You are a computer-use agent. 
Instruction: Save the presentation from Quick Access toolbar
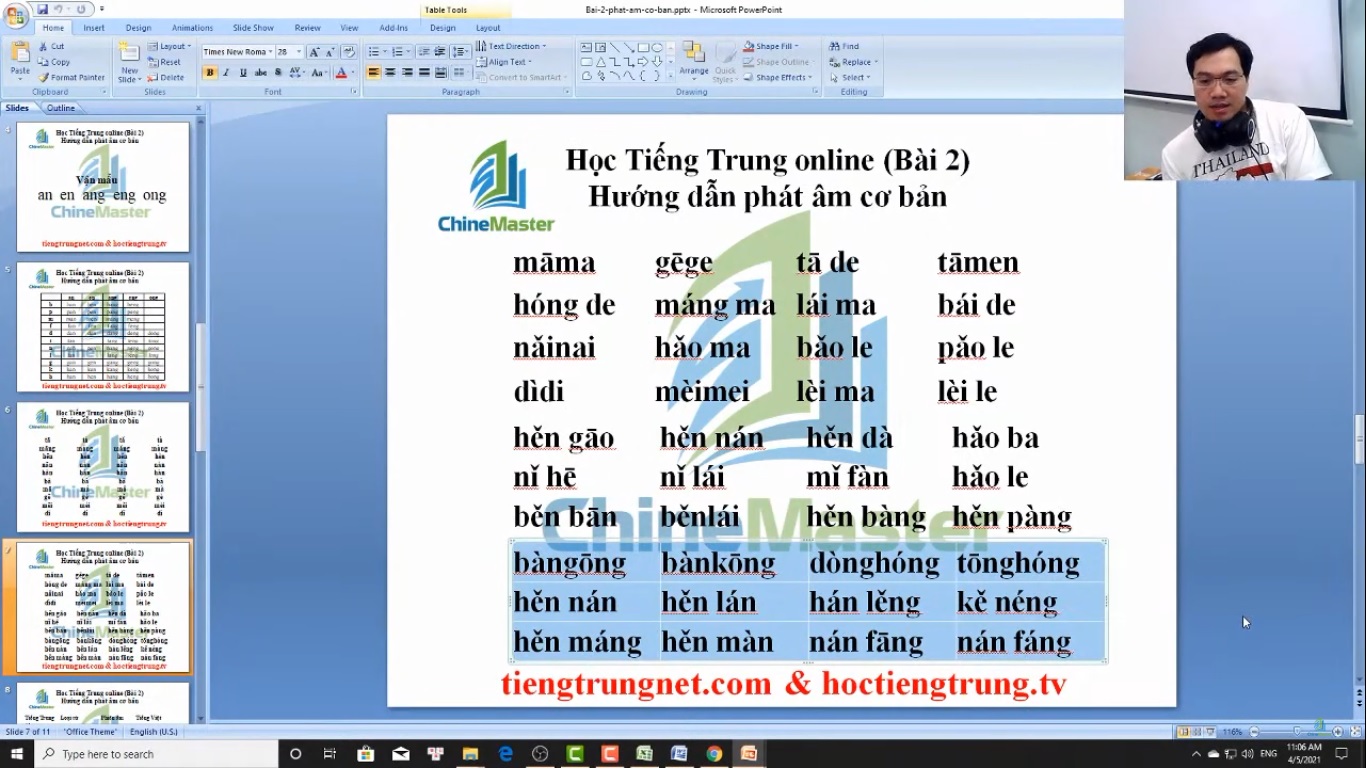42,9
